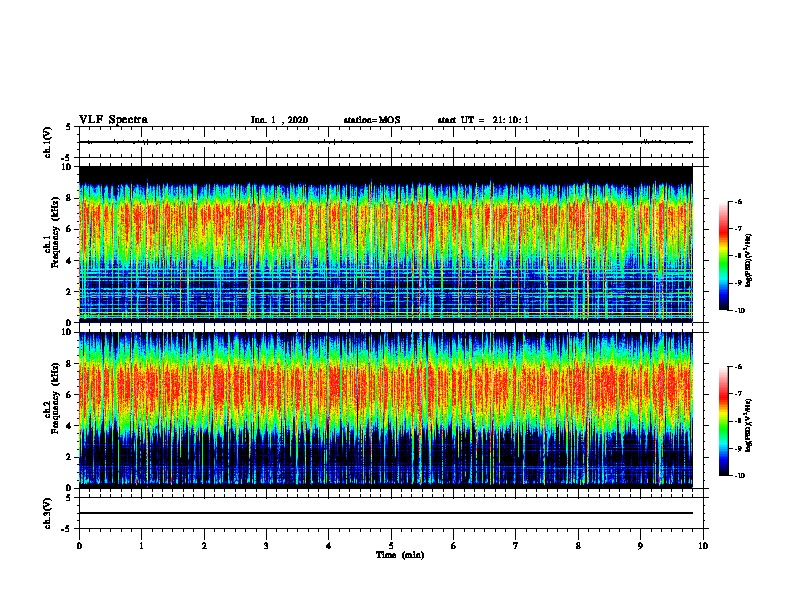Click the "station=MOS" header text
The image size is (792, 612).
click(372, 120)
